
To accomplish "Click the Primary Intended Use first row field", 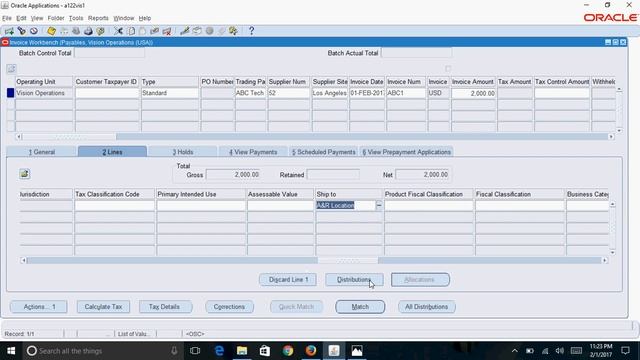I will tap(201, 205).
